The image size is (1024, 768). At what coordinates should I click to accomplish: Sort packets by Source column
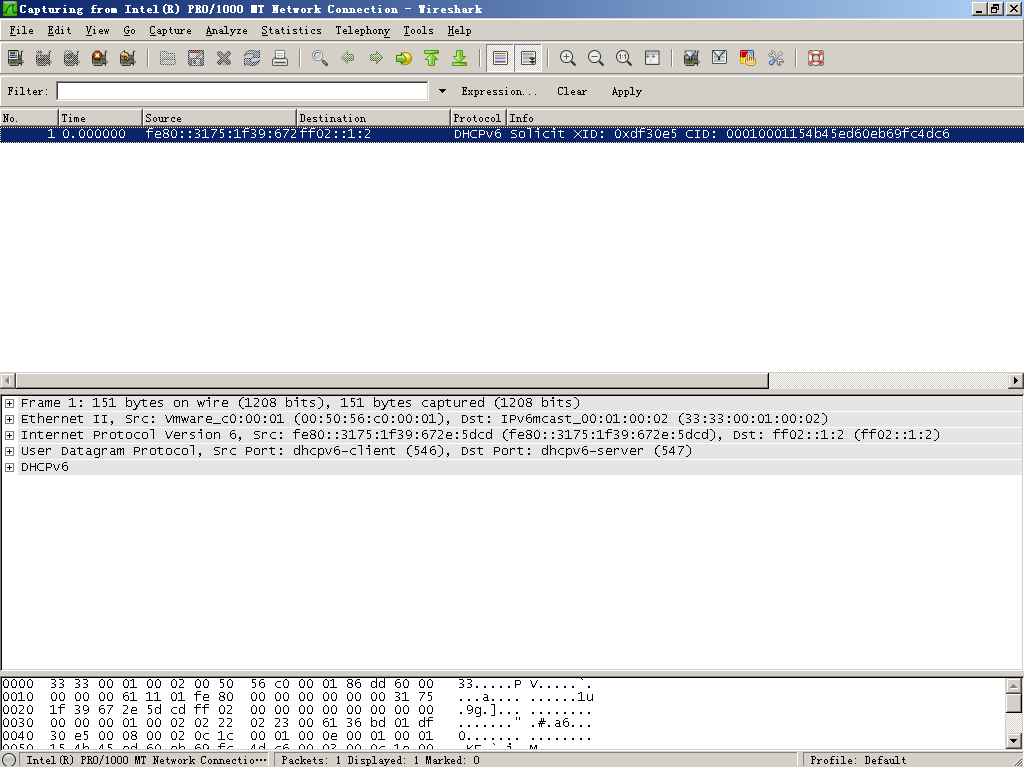[219, 118]
